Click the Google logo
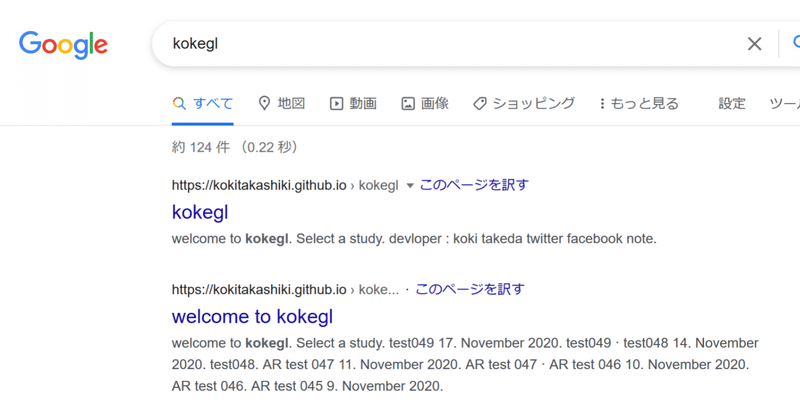The image size is (800, 419). click(x=63, y=44)
